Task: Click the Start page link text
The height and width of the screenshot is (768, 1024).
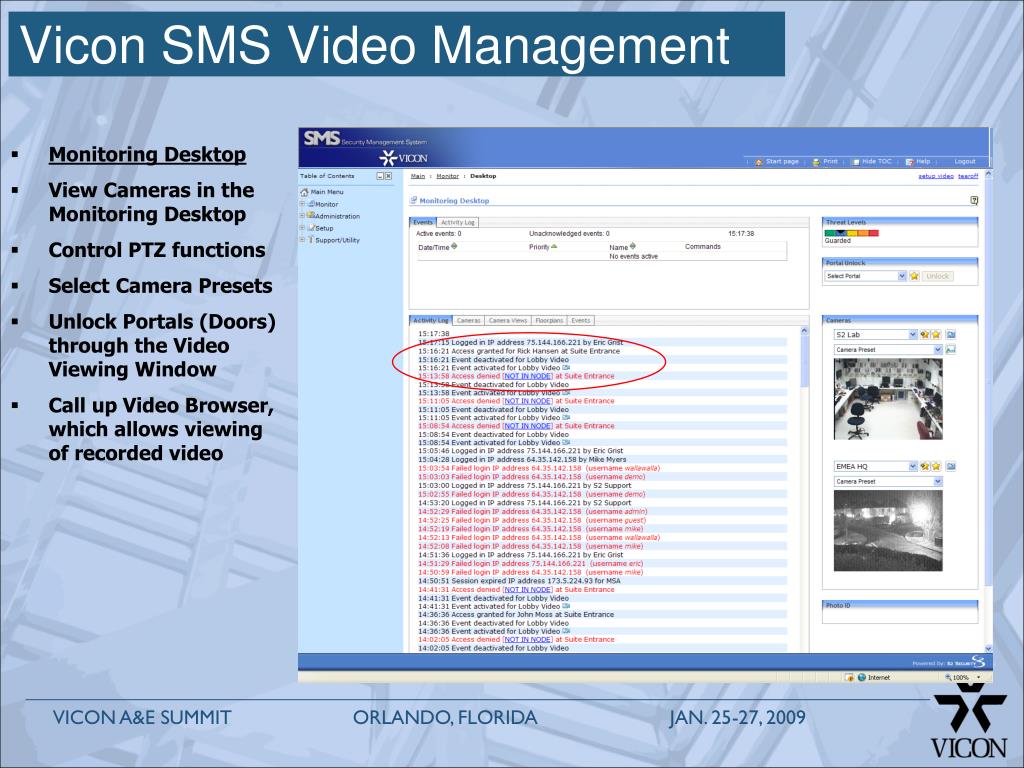Action: pyautogui.click(x=782, y=161)
